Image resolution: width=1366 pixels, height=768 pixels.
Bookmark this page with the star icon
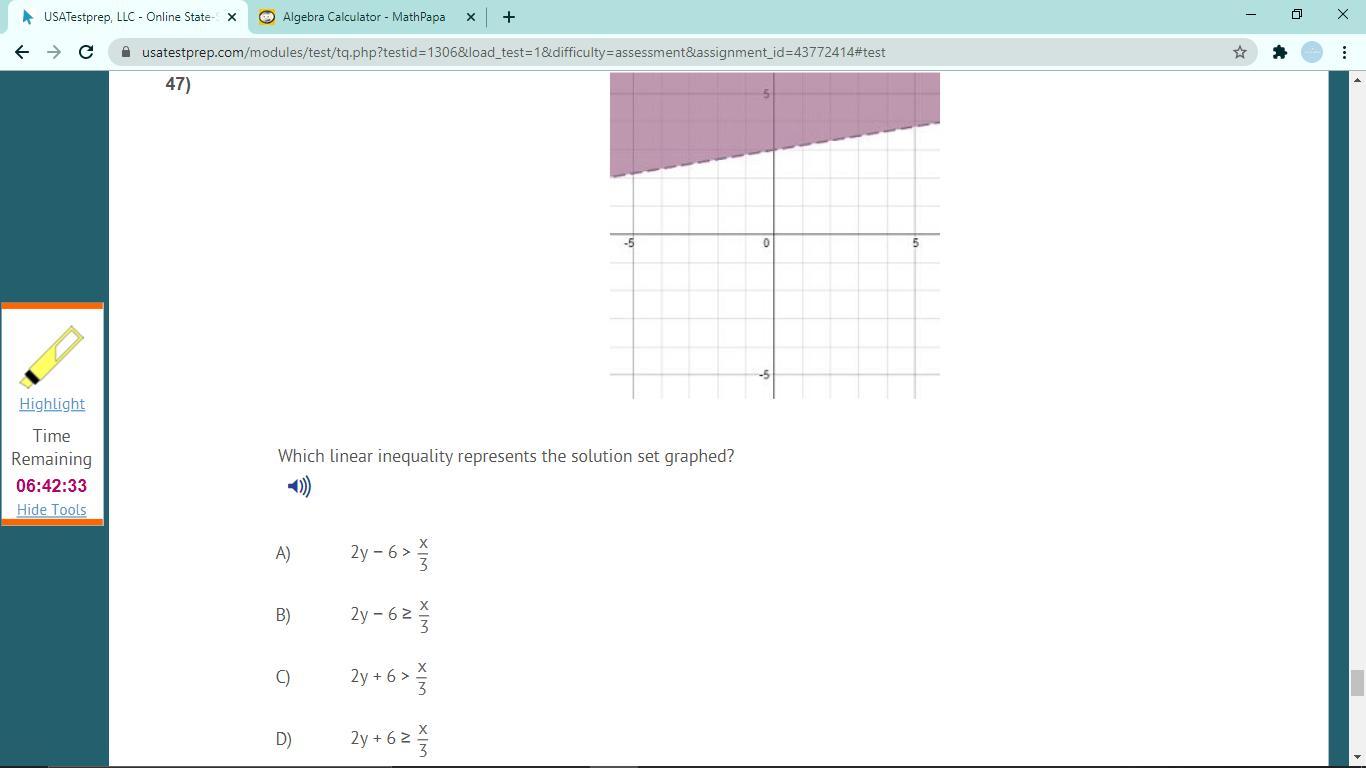pyautogui.click(x=1239, y=52)
